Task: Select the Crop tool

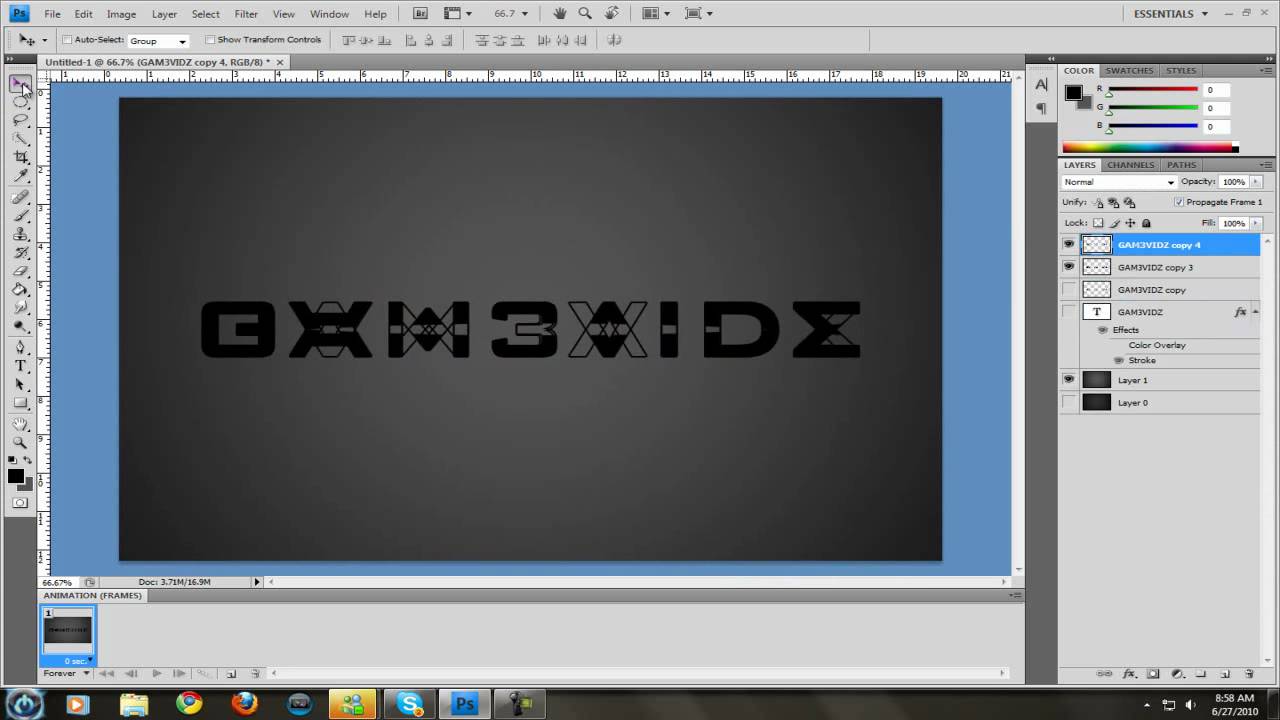Action: point(20,157)
